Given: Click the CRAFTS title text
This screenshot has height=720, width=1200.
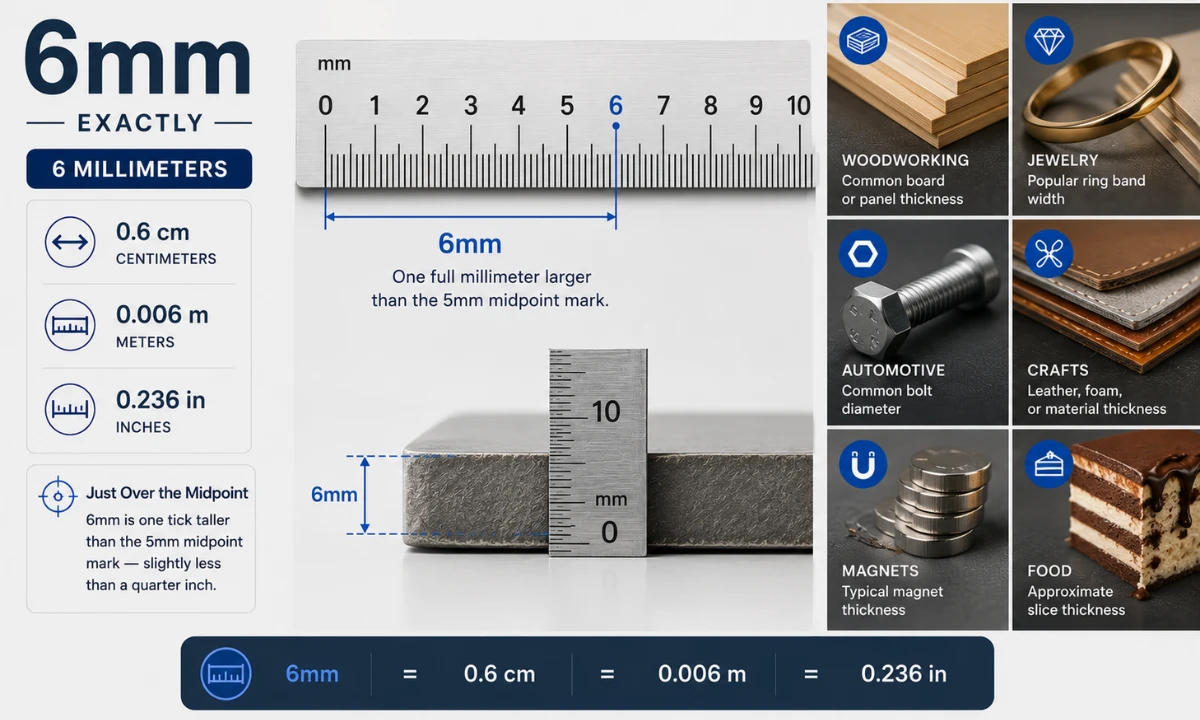Looking at the screenshot, I should click(1058, 370).
